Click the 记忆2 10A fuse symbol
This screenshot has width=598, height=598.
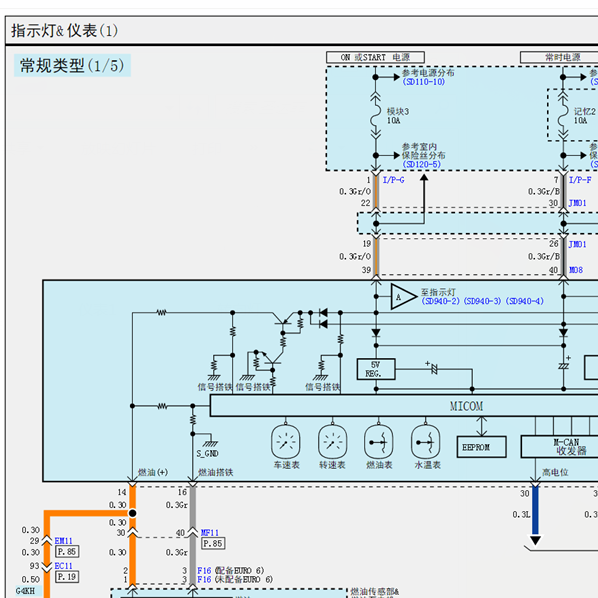click(563, 116)
